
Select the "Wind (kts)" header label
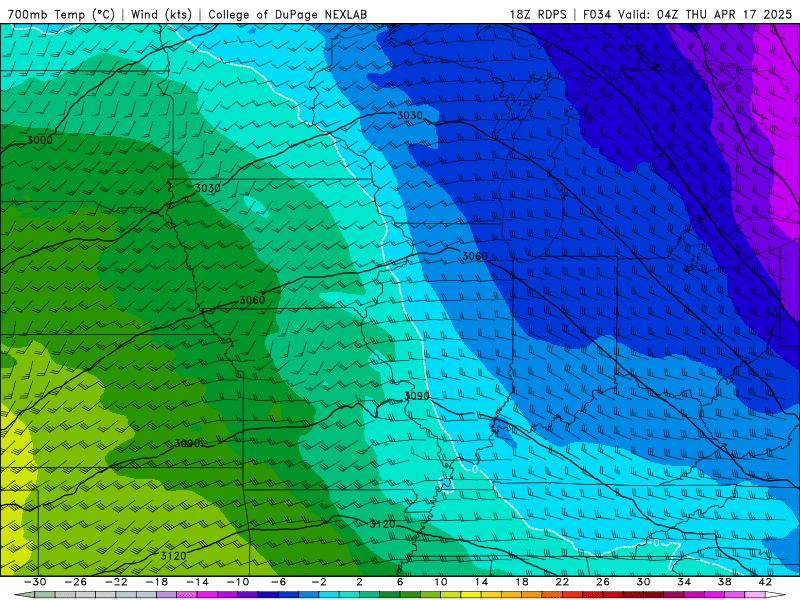[161, 14]
